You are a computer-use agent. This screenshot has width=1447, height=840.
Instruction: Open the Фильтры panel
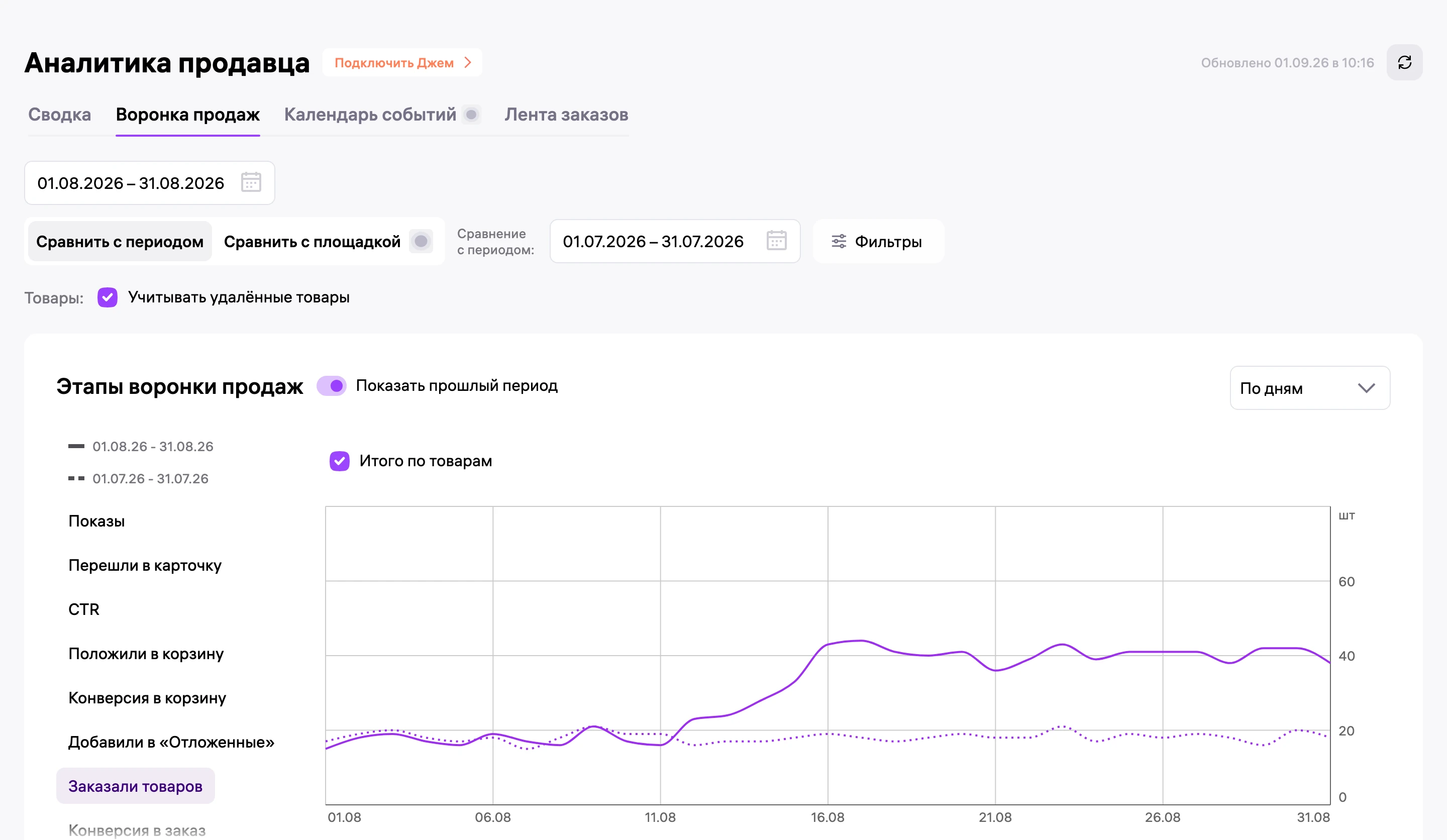pos(878,242)
